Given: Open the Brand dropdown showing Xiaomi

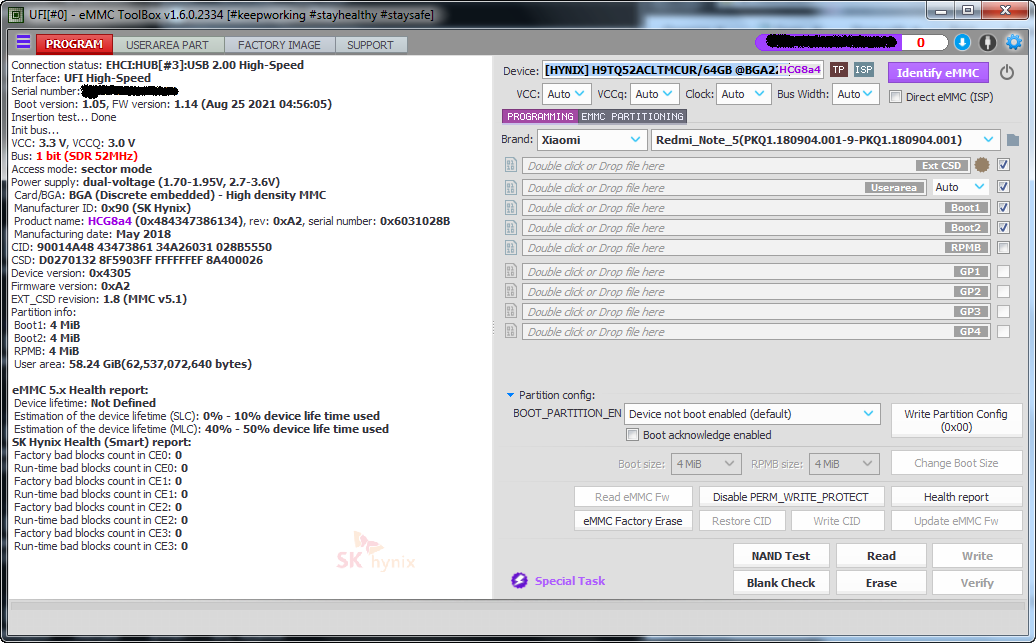Looking at the screenshot, I should click(x=591, y=139).
